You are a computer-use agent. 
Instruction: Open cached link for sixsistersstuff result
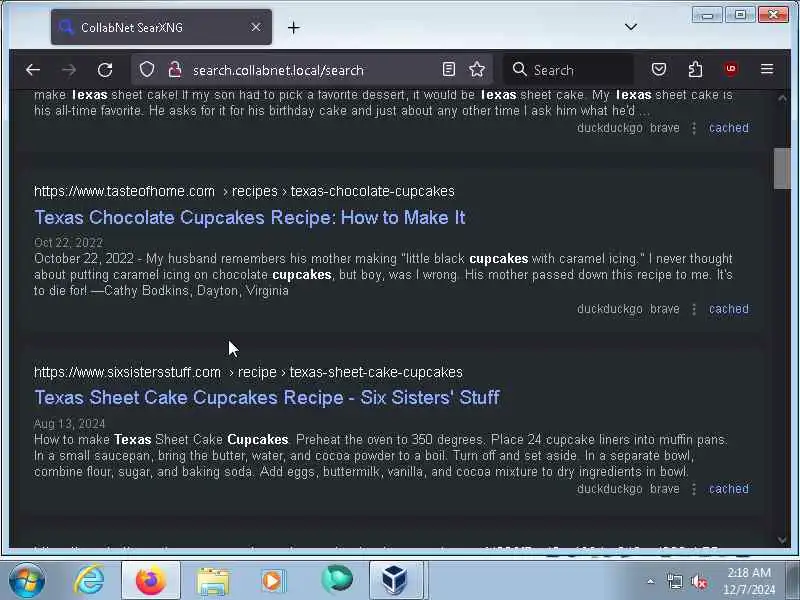click(x=729, y=489)
